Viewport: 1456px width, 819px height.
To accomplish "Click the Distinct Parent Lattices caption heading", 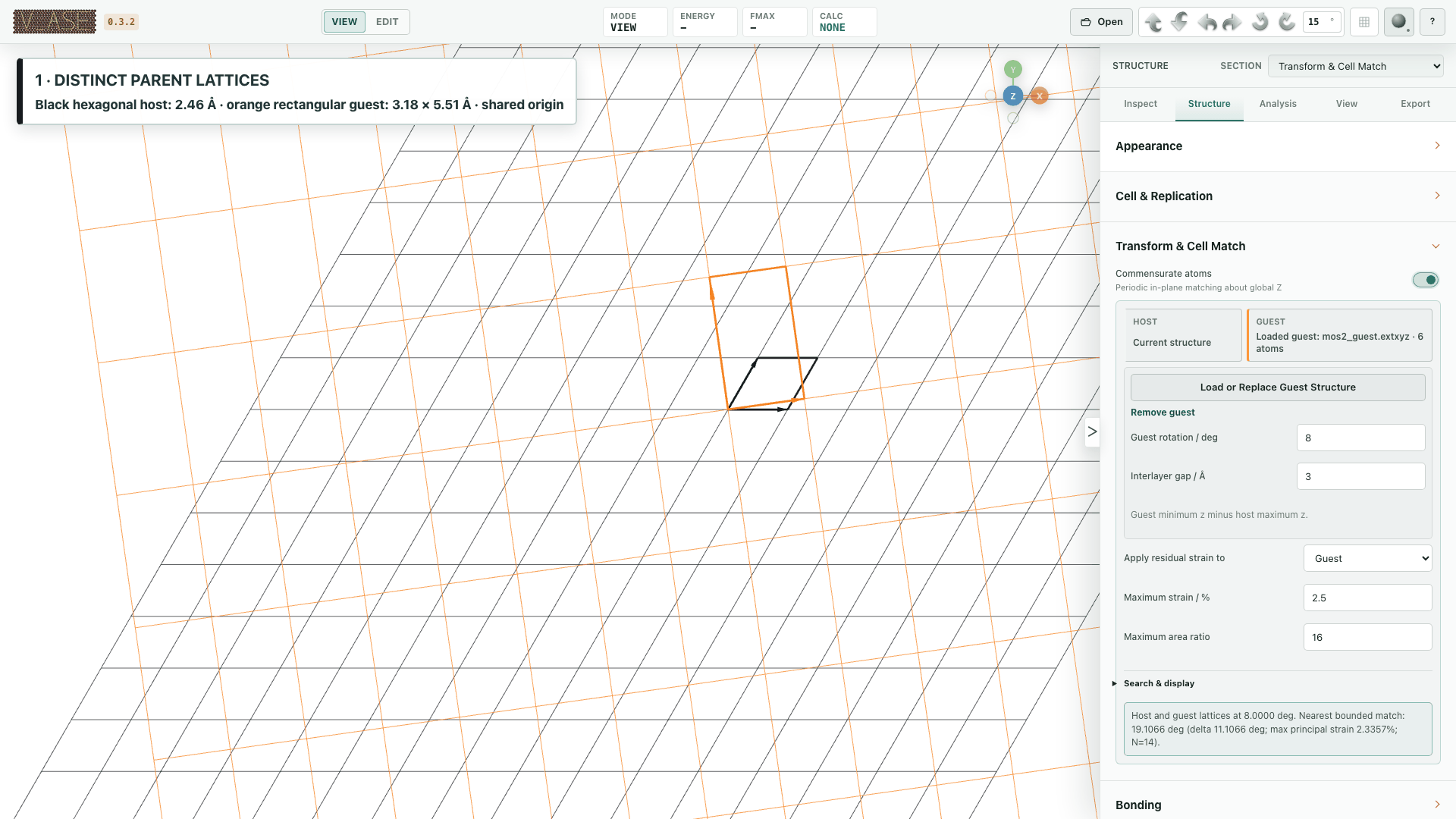I will click(152, 80).
